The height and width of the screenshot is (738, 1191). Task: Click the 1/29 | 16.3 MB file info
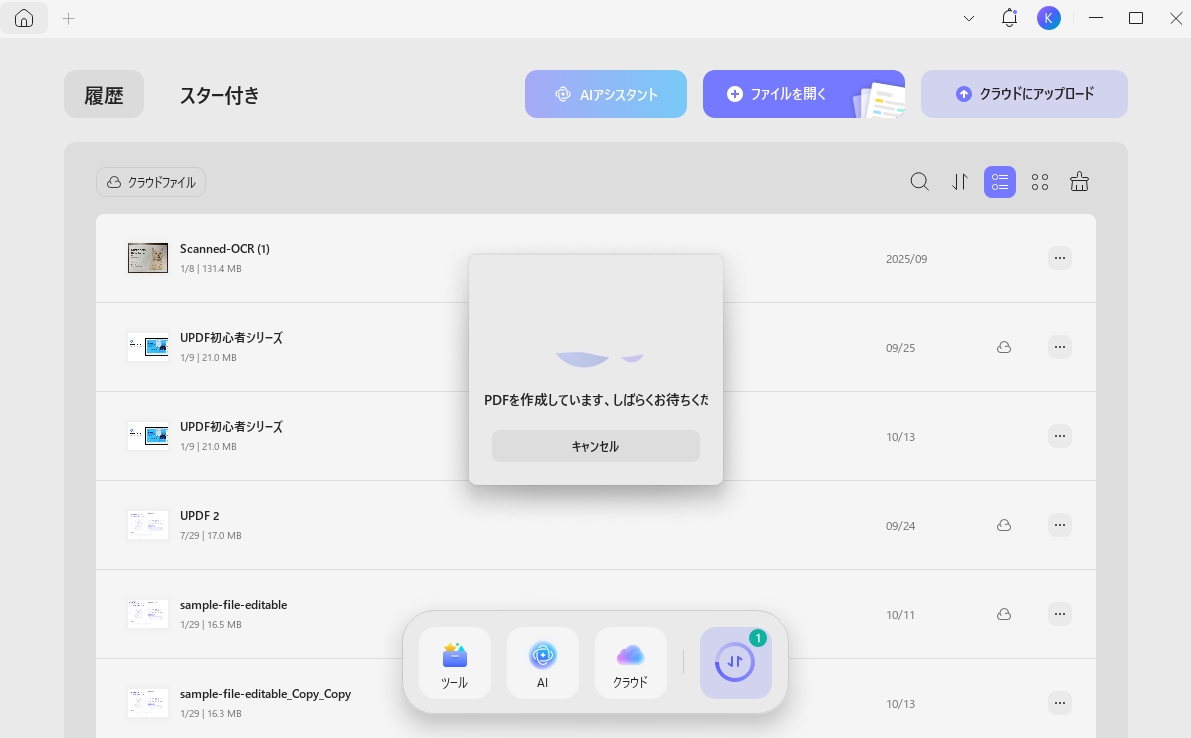[210, 714]
